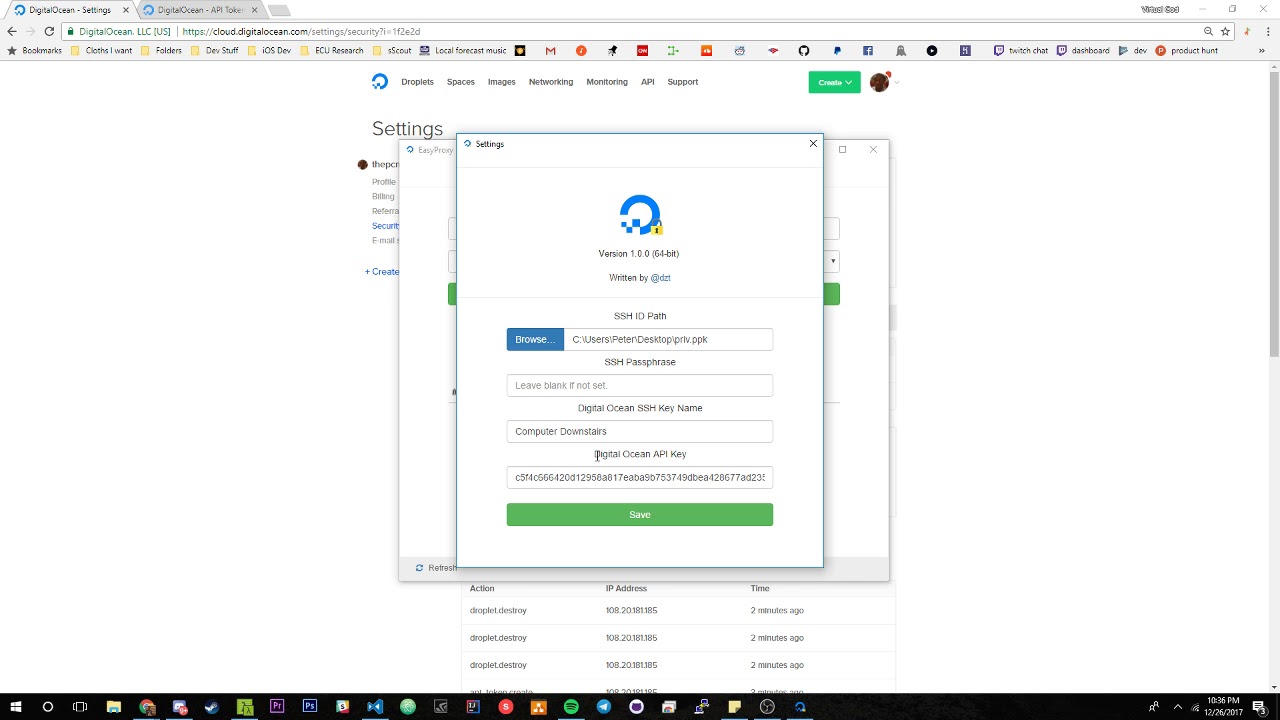Click the SSH Passphrase input field

coord(640,385)
